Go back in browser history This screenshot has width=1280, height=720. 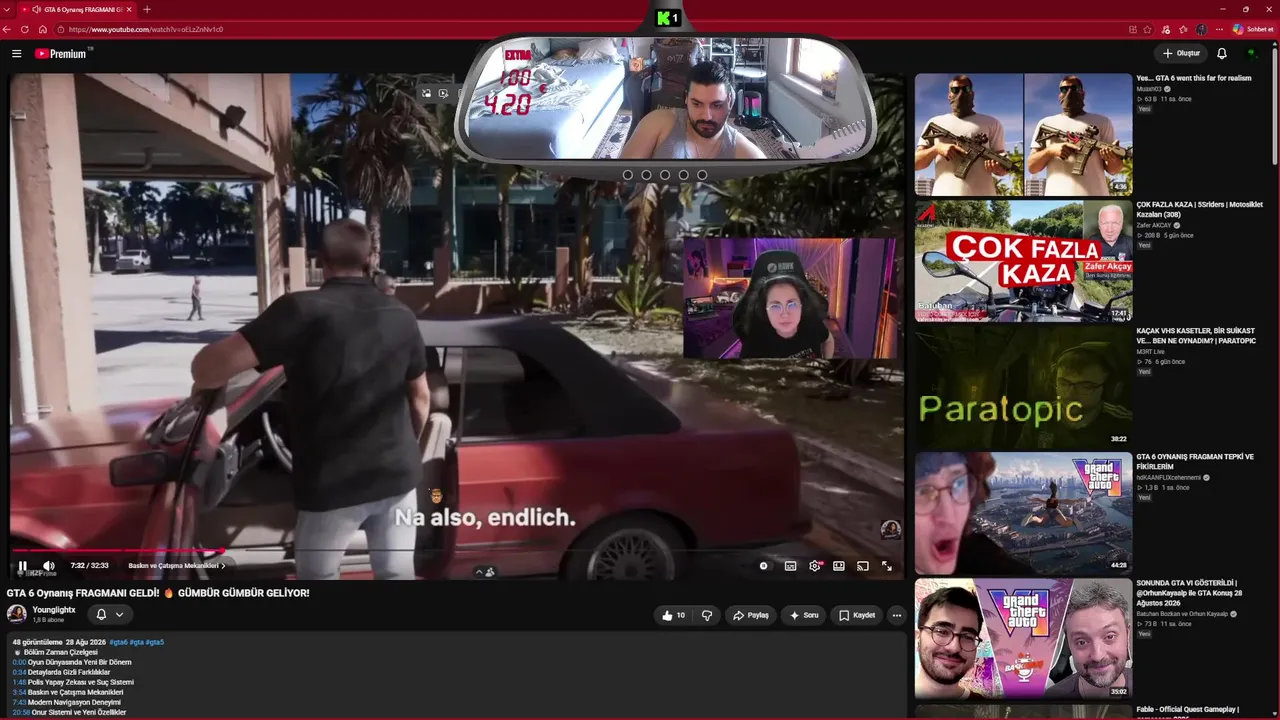(x=8, y=29)
